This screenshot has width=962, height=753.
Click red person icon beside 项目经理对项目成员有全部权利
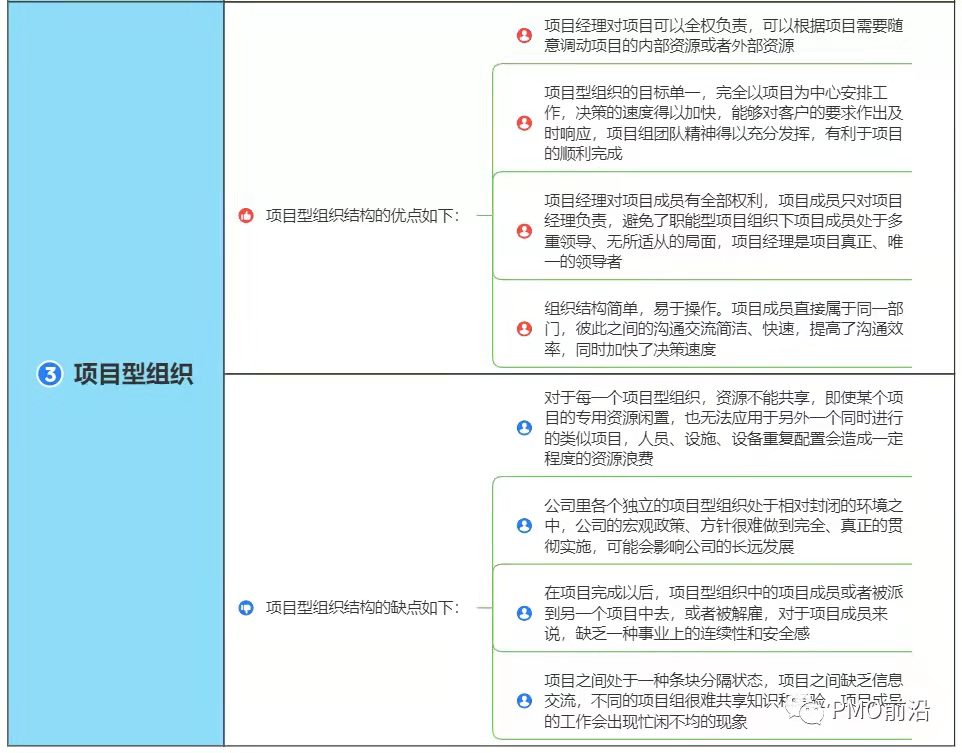[x=525, y=231]
